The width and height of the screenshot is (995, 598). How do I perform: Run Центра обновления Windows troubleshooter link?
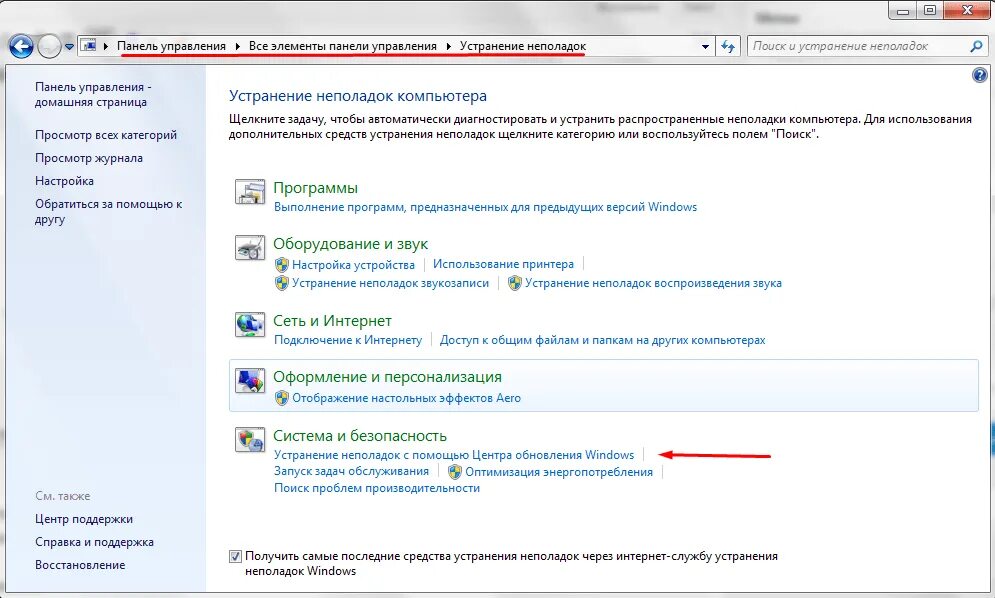(x=454, y=455)
